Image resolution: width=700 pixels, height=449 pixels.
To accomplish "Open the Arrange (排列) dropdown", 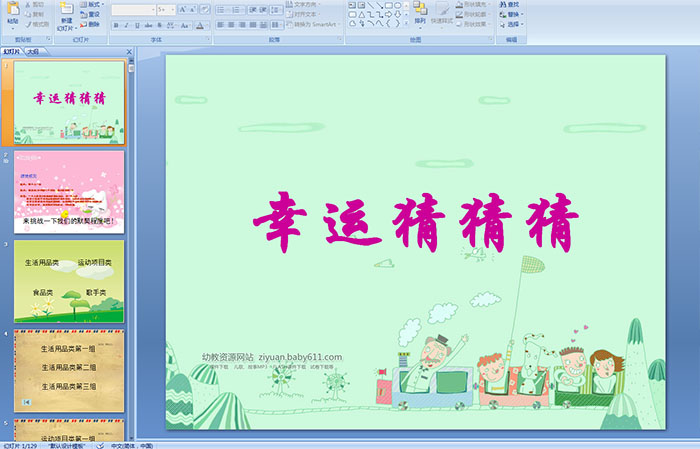I will click(x=420, y=13).
